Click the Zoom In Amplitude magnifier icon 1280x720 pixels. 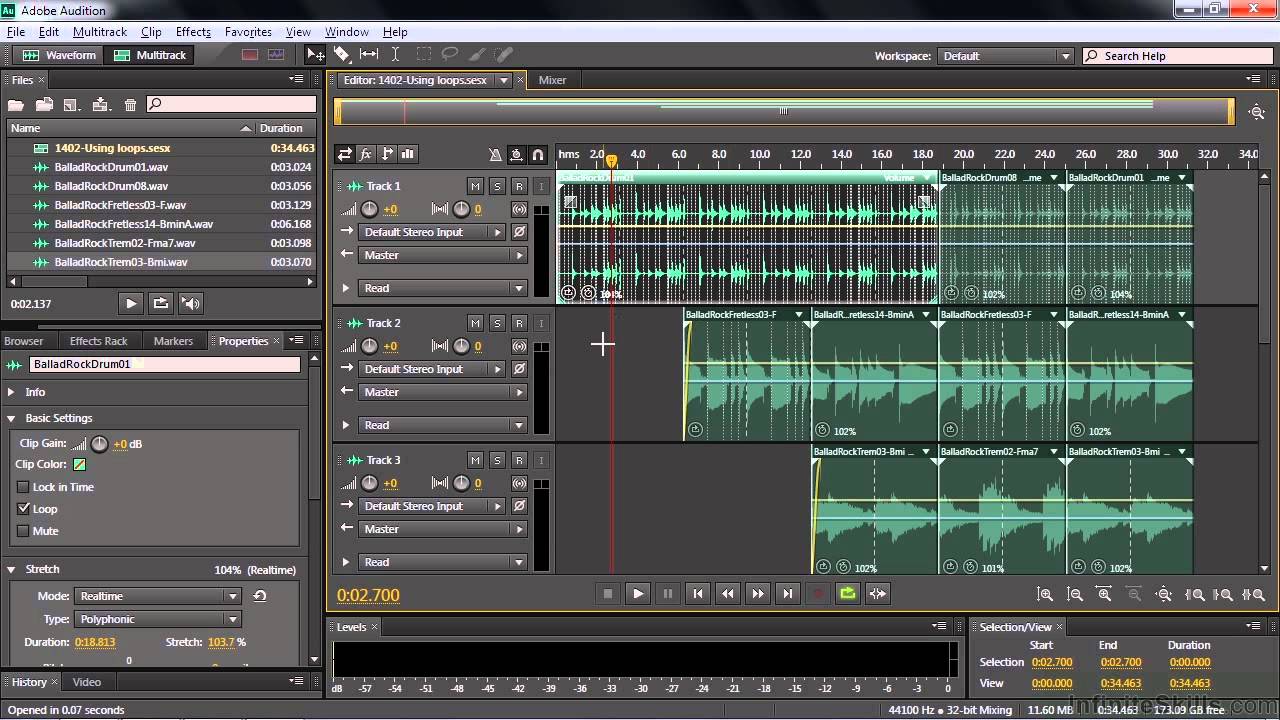1045,595
